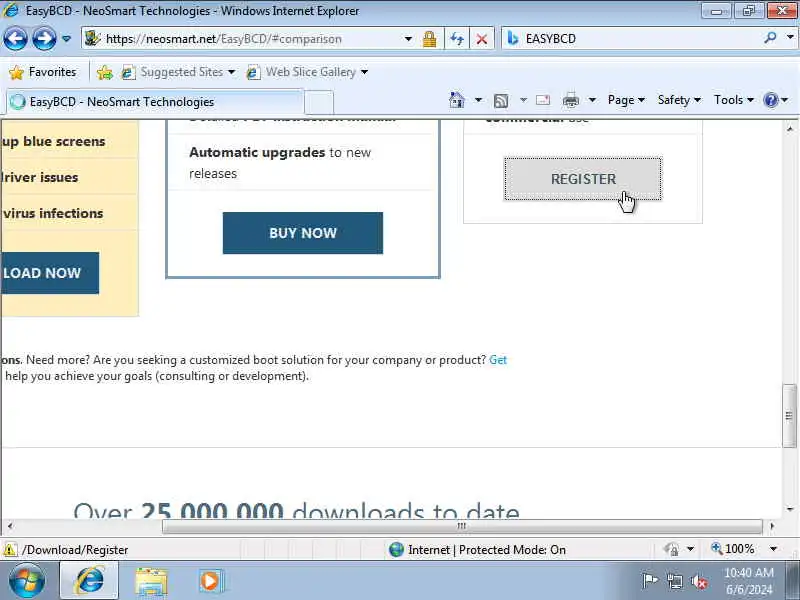The image size is (800, 600).
Task: Expand the Home icon dropdown arrow
Action: 478,100
